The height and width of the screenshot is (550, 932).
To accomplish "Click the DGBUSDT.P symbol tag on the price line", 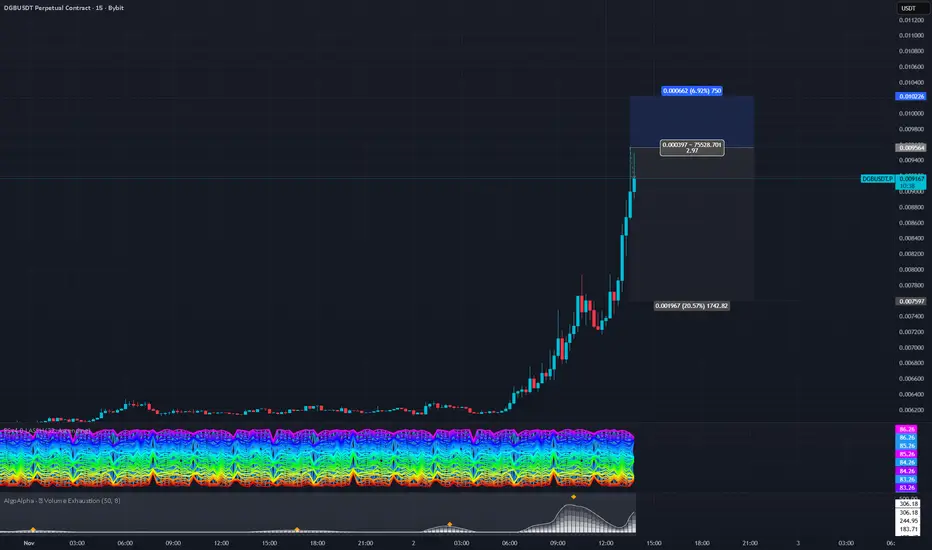I will point(877,178).
